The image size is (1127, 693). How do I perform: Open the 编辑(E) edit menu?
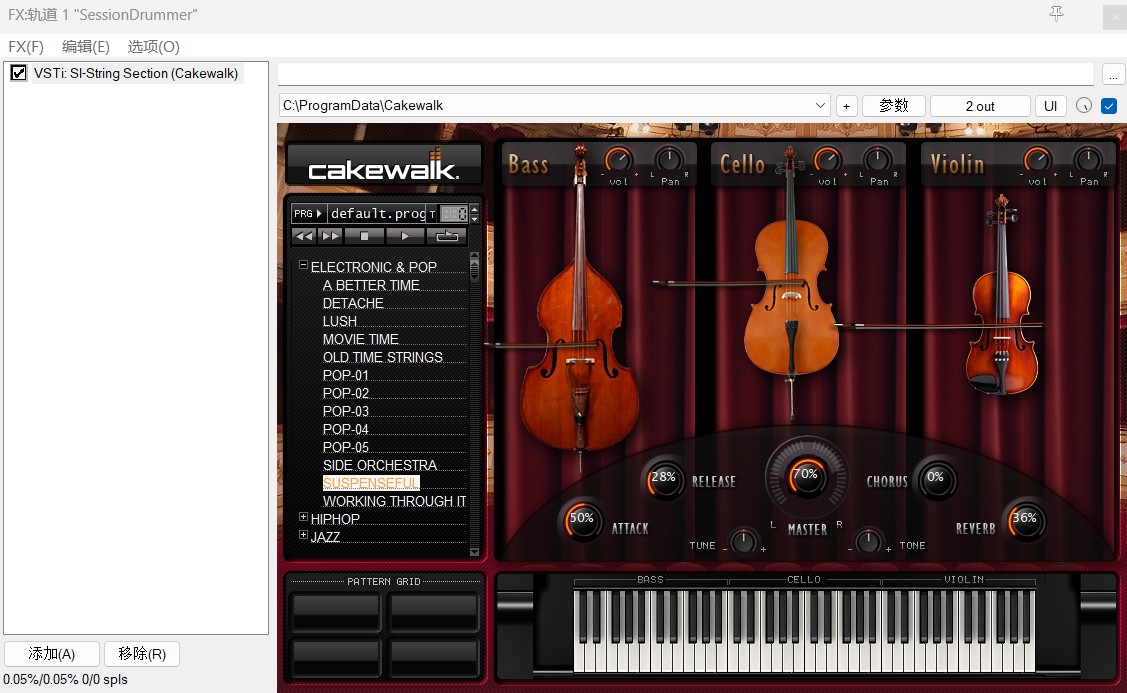86,47
